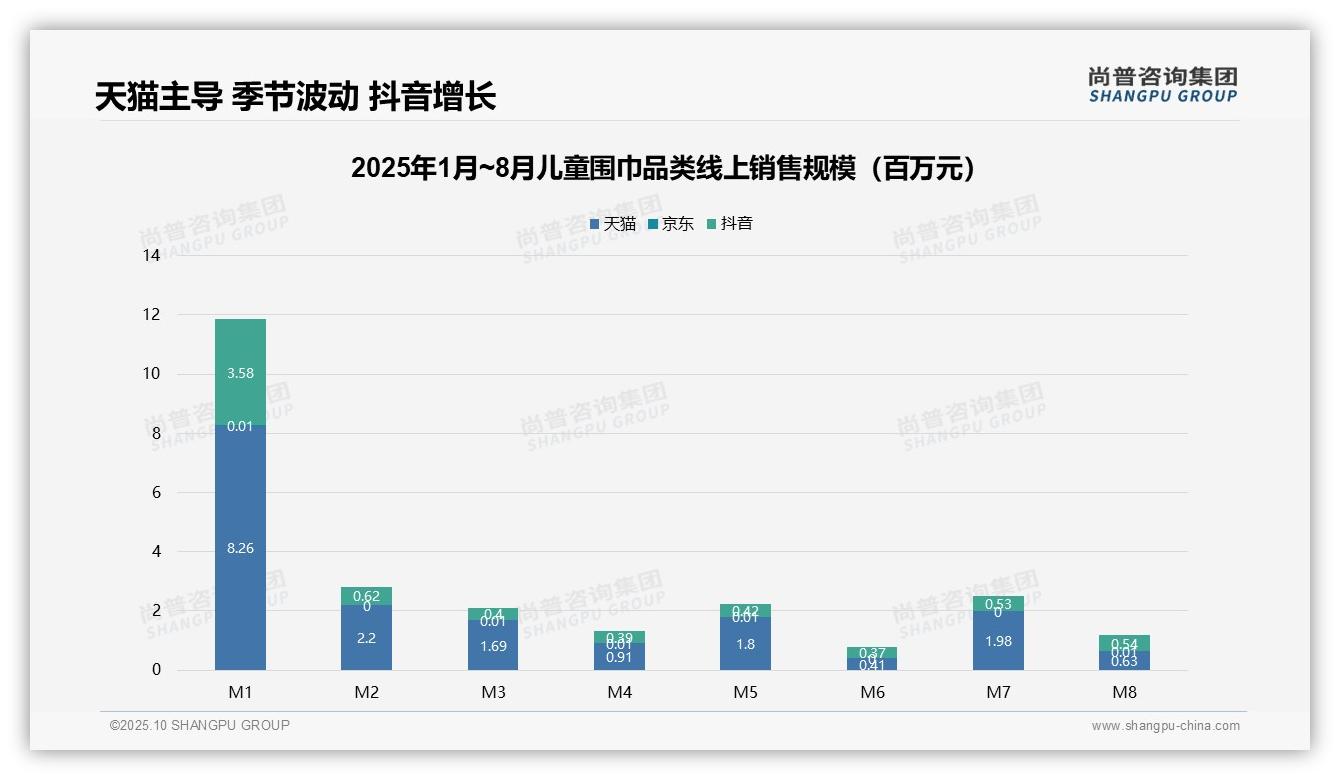Click the heading 天猫主导 季节波动 抖音增长
Viewport: 1340px width, 780px height.
tap(299, 96)
